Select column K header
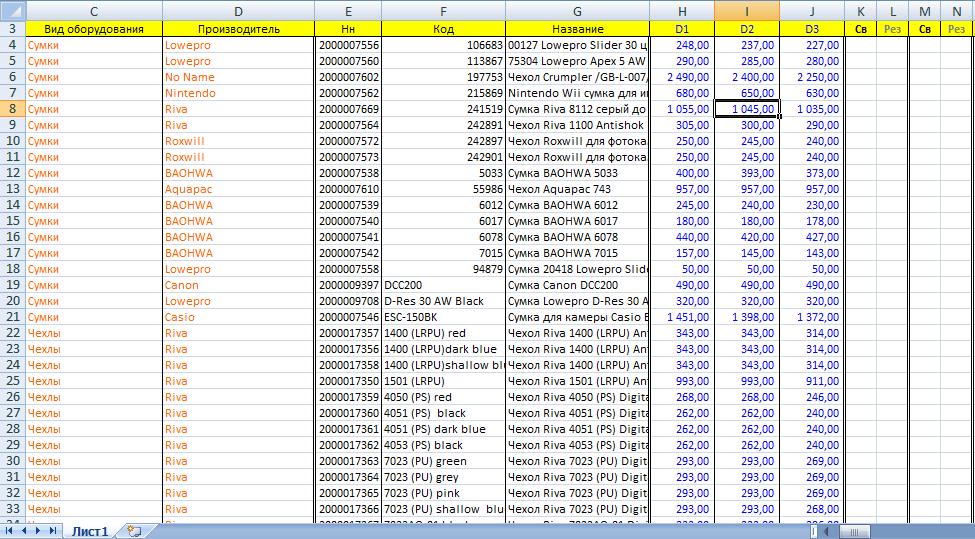 [x=861, y=11]
